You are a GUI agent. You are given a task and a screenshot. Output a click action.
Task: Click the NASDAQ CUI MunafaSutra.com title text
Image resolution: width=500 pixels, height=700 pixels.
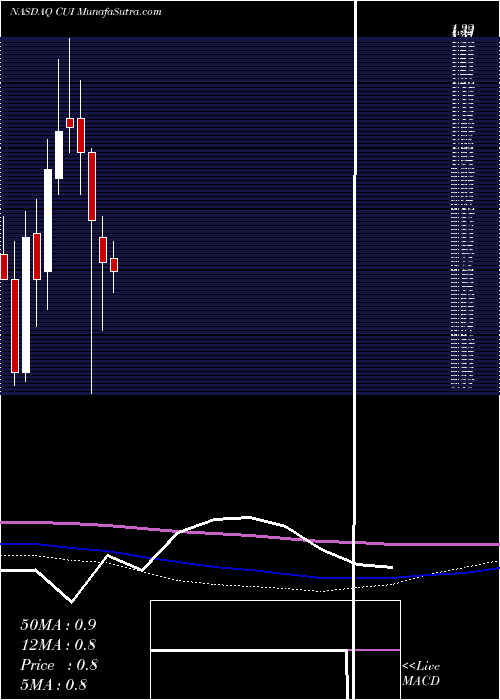coord(86,12)
